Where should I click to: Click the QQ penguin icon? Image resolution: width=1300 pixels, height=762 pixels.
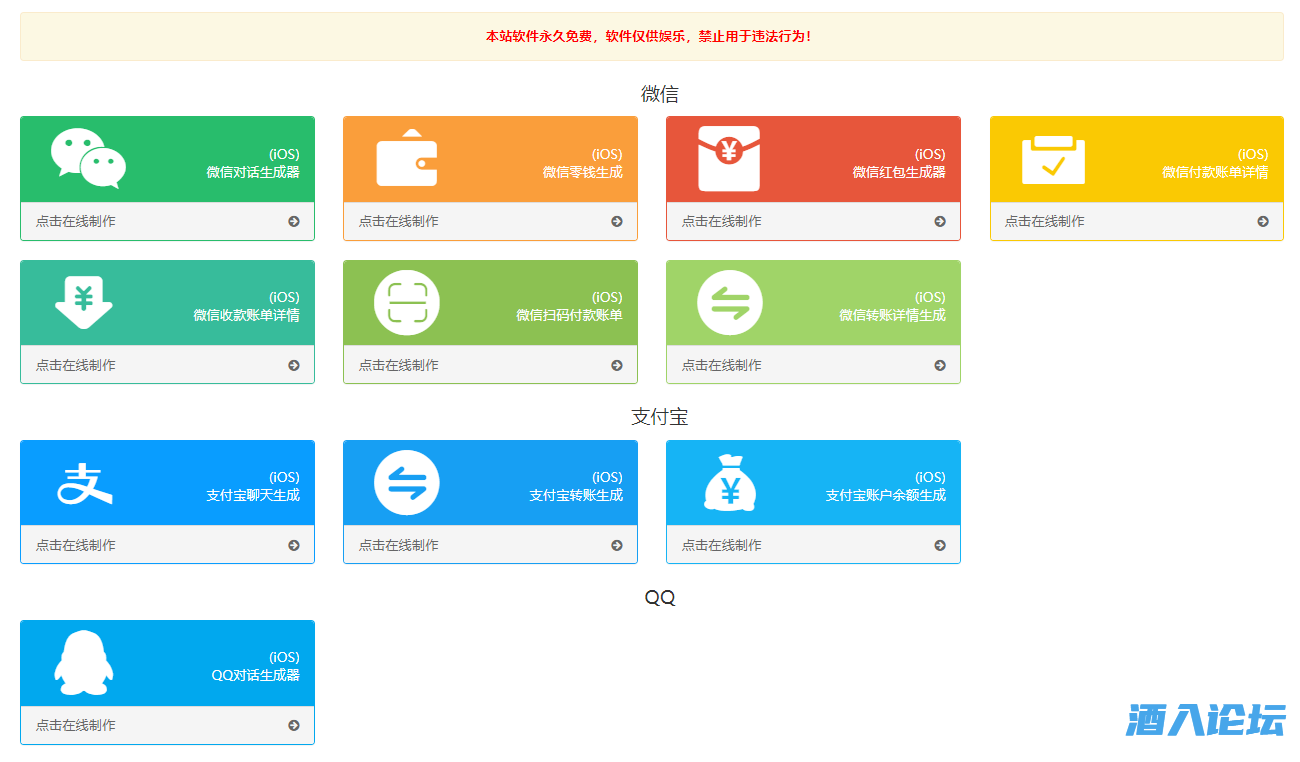coord(84,663)
